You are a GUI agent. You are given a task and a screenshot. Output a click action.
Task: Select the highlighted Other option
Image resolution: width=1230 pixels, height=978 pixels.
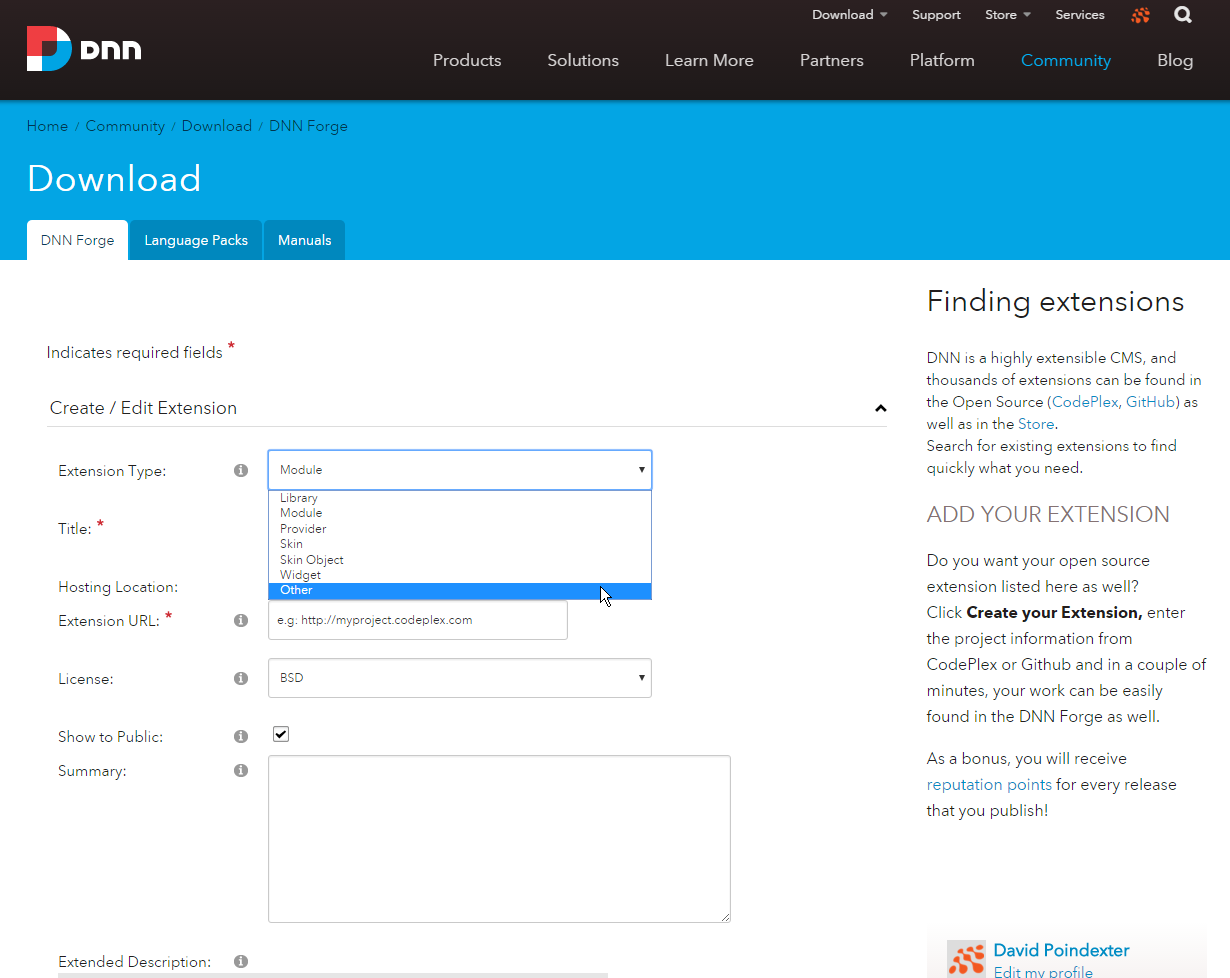[x=460, y=590]
